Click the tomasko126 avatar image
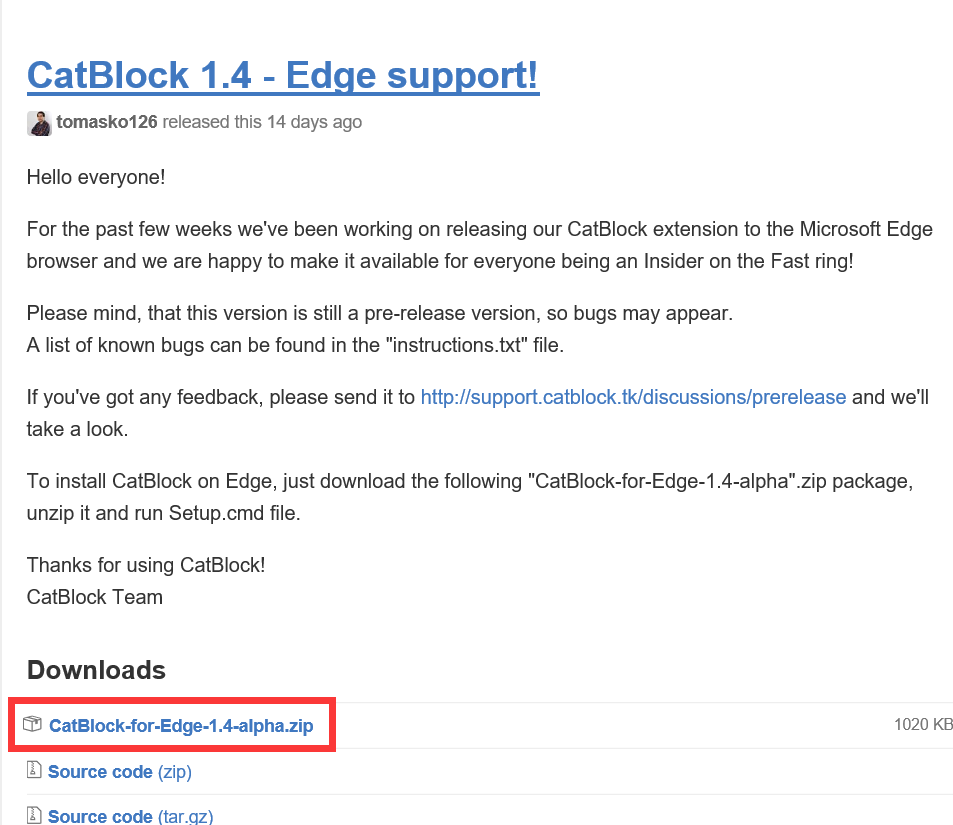This screenshot has height=825, width=953. coord(38,123)
